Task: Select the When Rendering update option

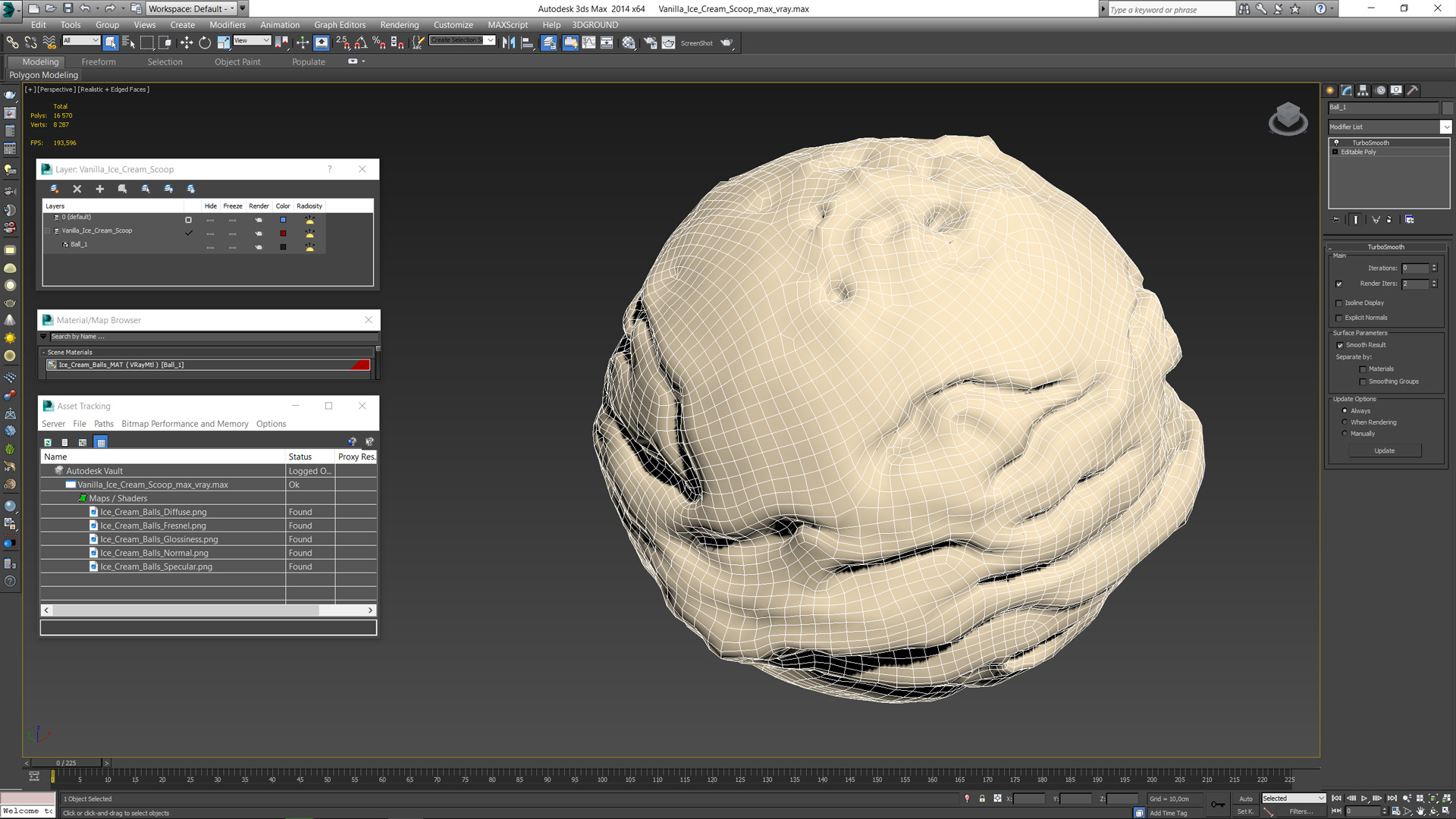Action: click(1345, 422)
